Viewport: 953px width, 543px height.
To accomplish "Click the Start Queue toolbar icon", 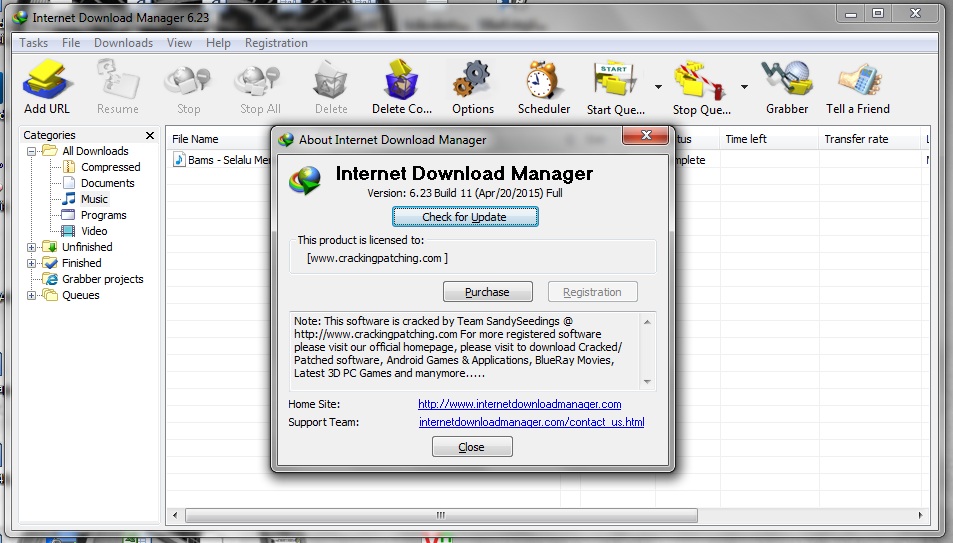I will pyautogui.click(x=615, y=80).
